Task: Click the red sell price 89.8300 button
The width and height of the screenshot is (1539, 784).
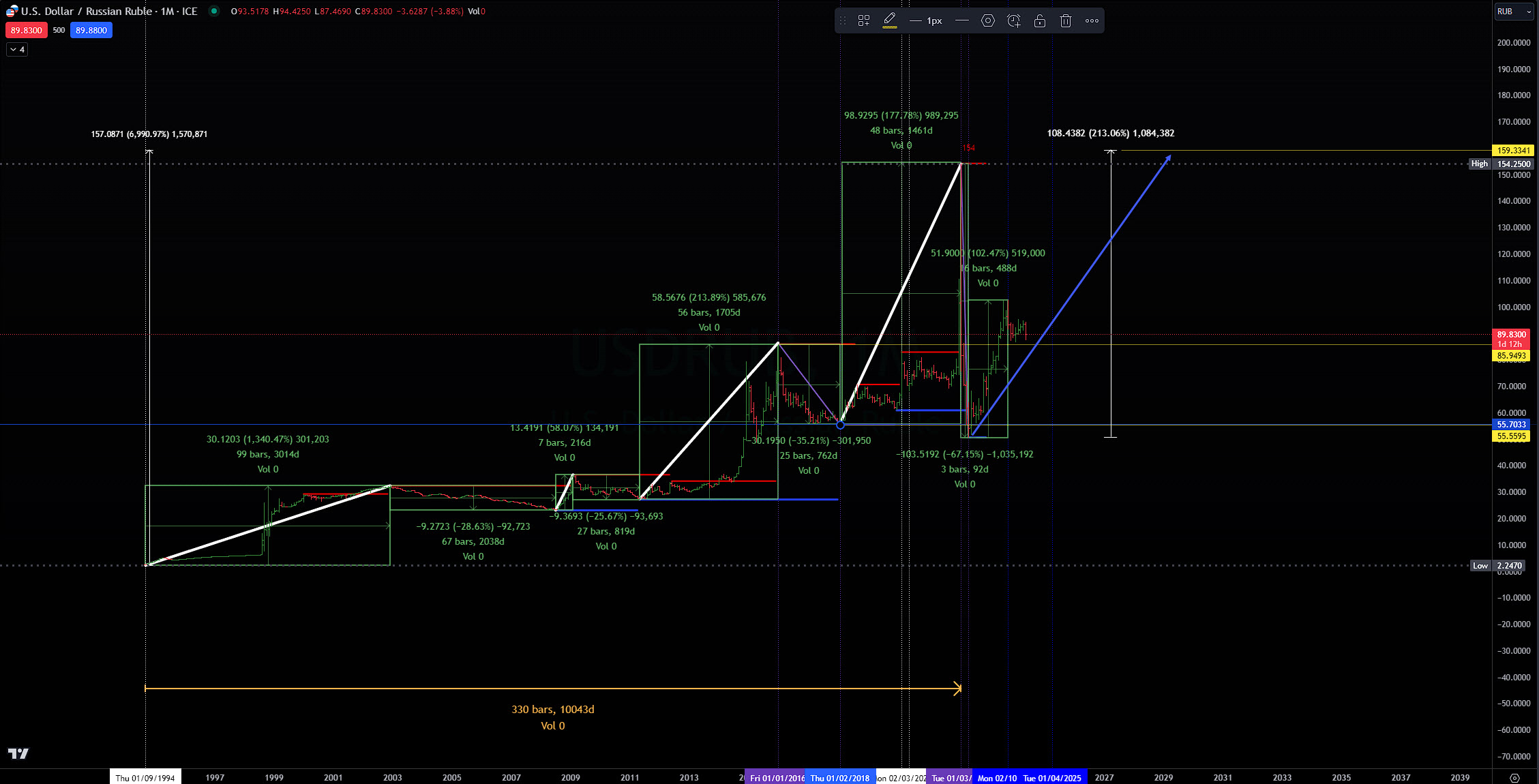Action: [x=27, y=30]
